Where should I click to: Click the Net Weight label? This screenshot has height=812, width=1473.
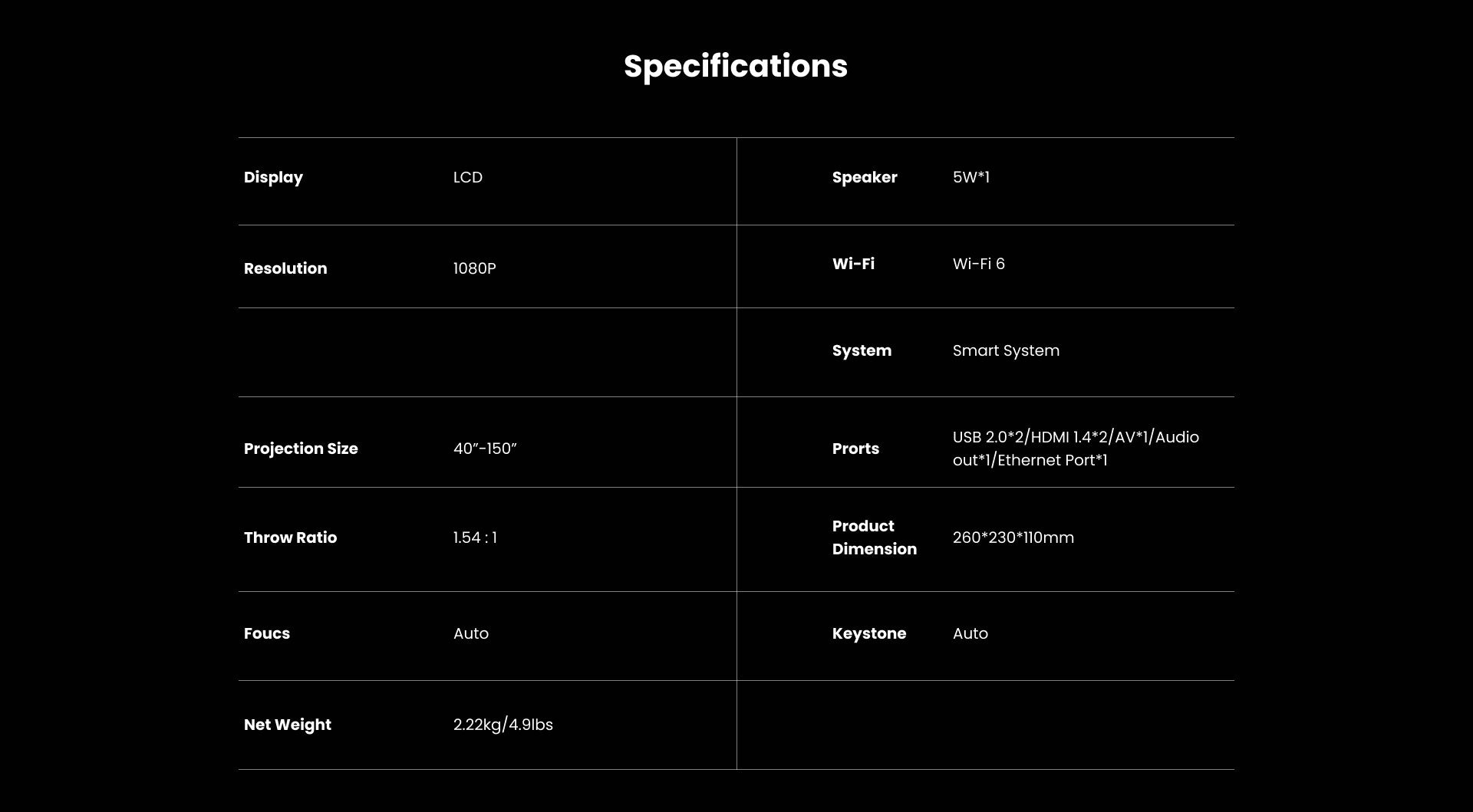point(287,725)
